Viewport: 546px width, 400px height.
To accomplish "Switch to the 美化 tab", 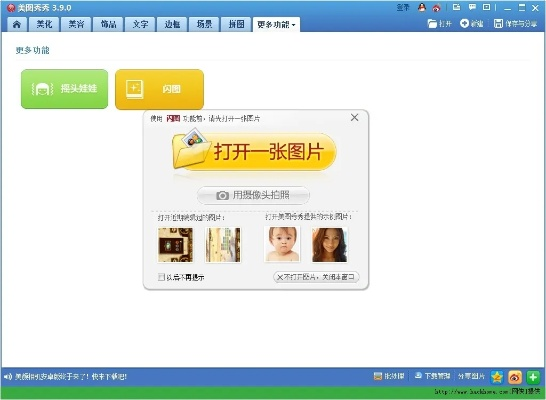I will pos(45,24).
